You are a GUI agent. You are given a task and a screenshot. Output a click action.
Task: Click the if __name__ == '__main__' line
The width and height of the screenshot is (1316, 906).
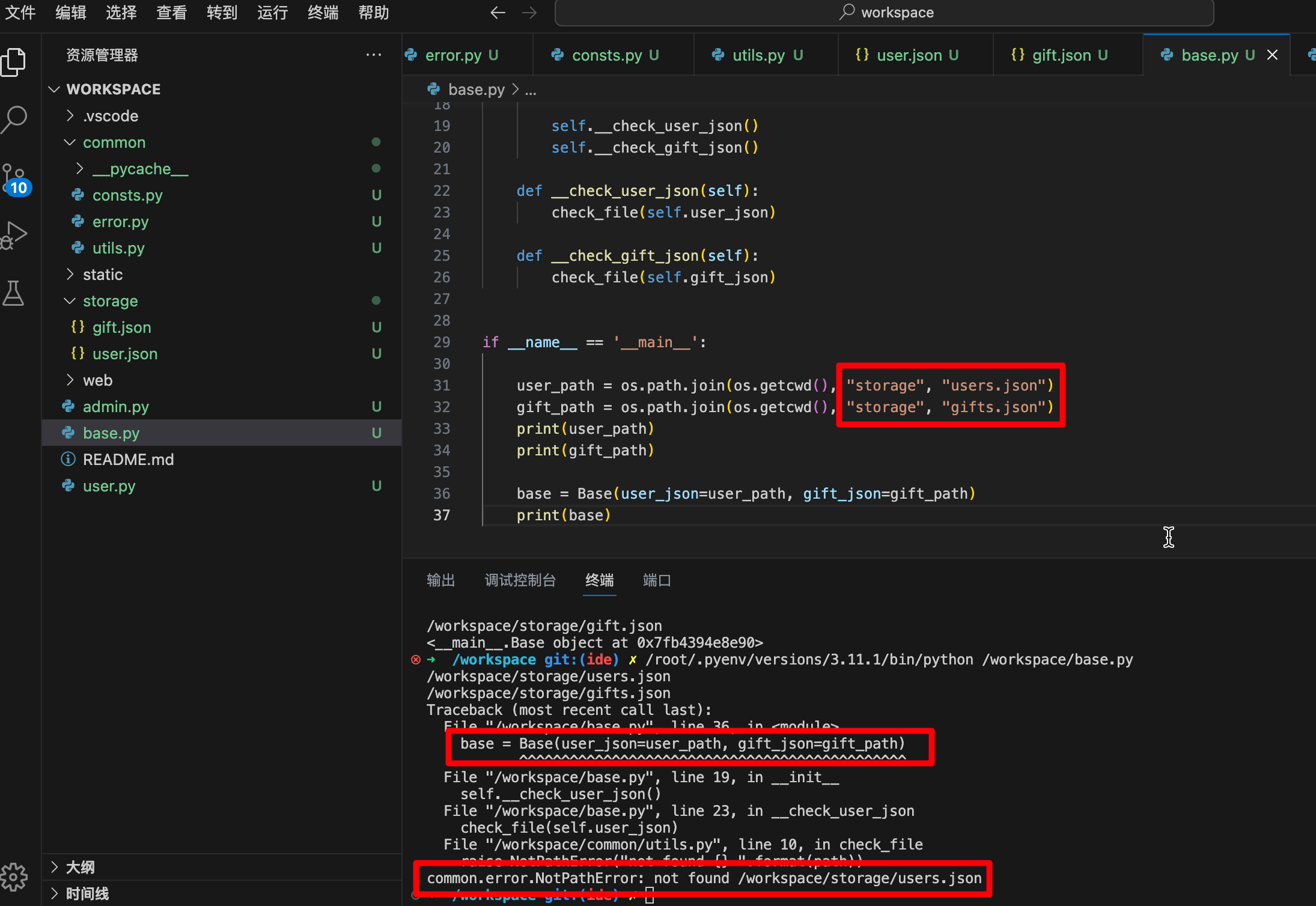(x=595, y=342)
